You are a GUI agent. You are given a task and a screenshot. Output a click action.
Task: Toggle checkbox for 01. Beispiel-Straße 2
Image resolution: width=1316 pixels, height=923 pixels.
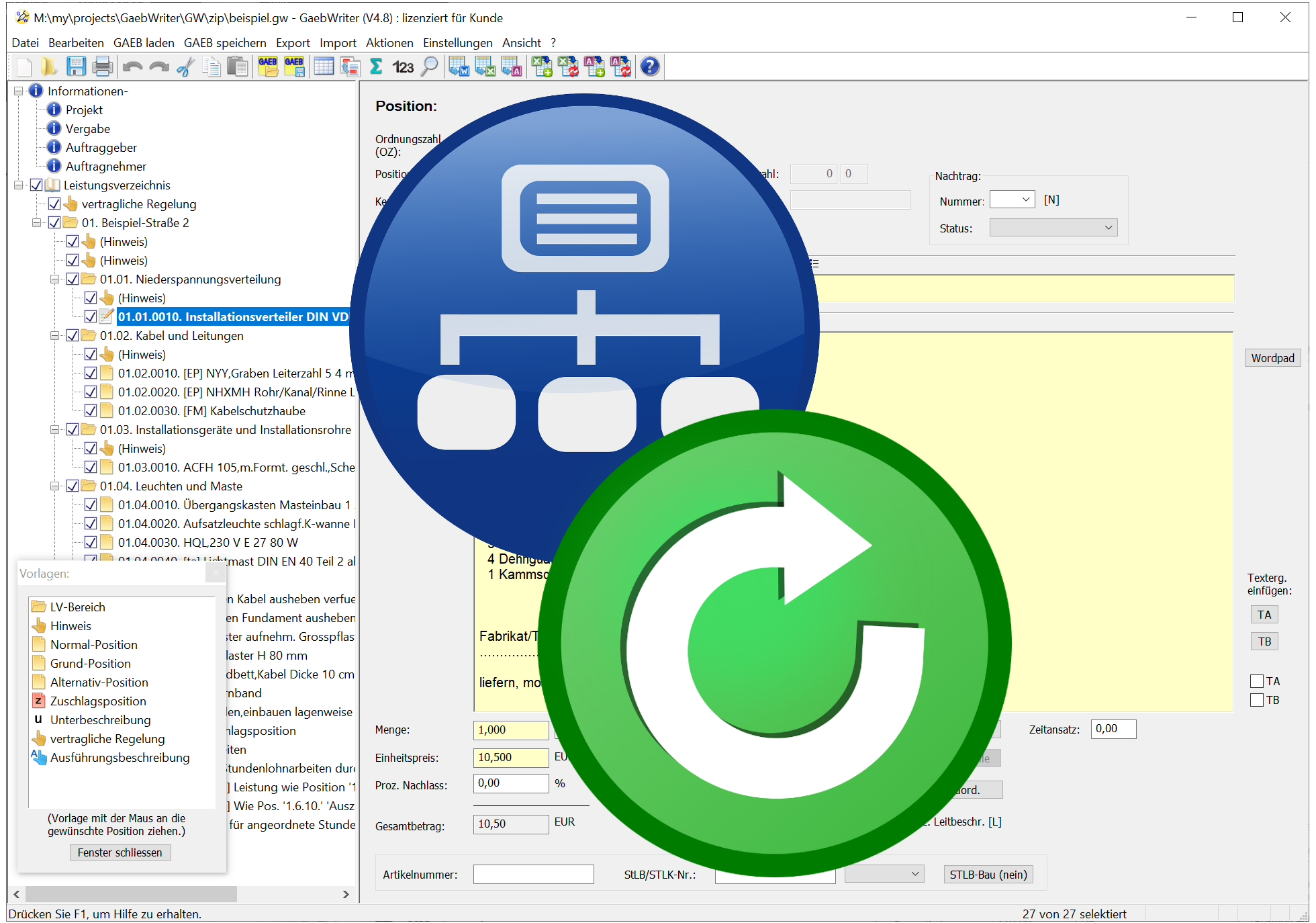(x=54, y=222)
